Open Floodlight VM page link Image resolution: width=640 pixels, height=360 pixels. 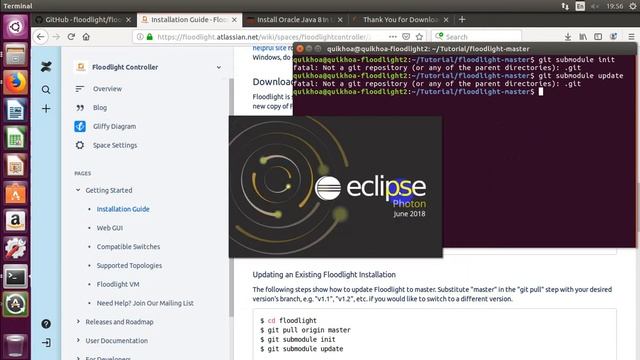pos(118,284)
